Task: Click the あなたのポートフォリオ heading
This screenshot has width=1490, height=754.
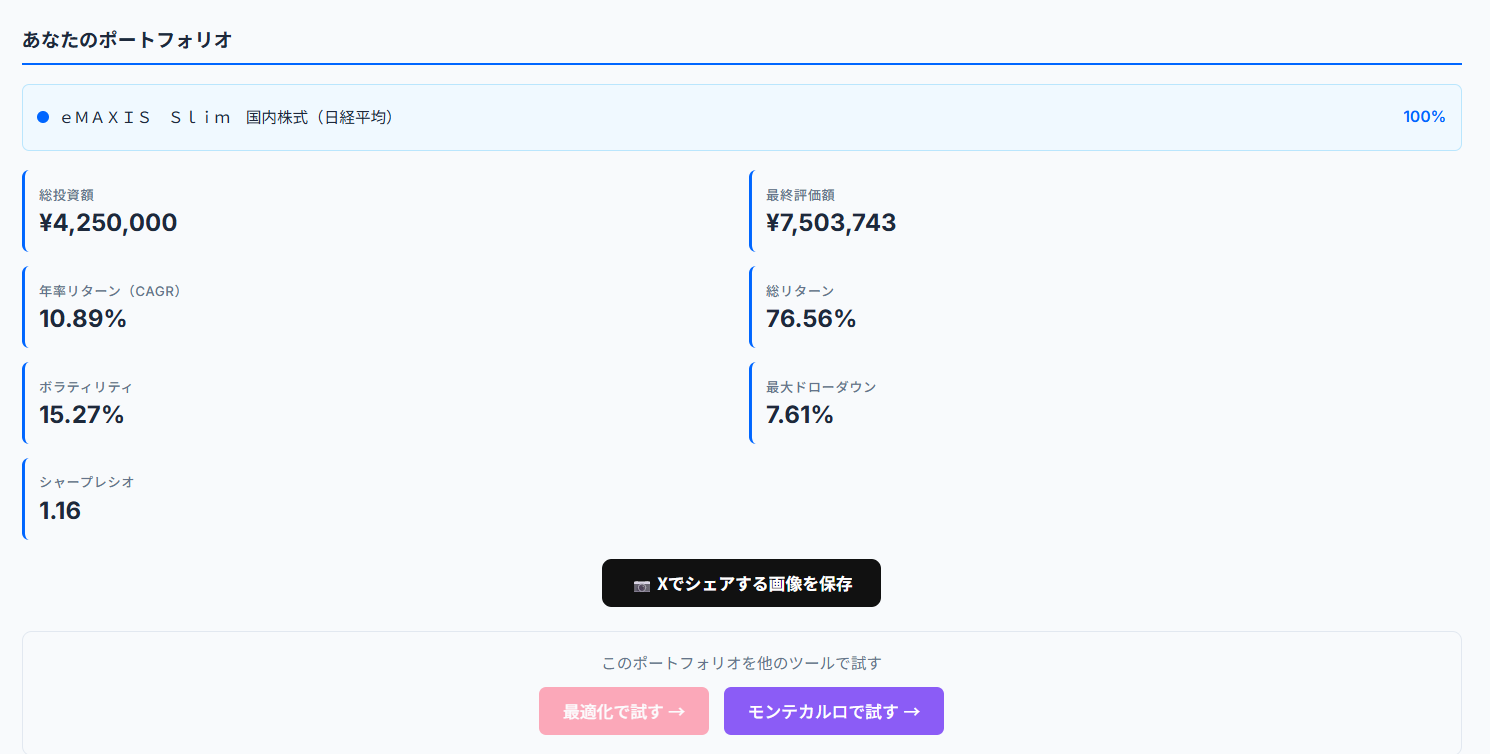Action: pos(127,40)
